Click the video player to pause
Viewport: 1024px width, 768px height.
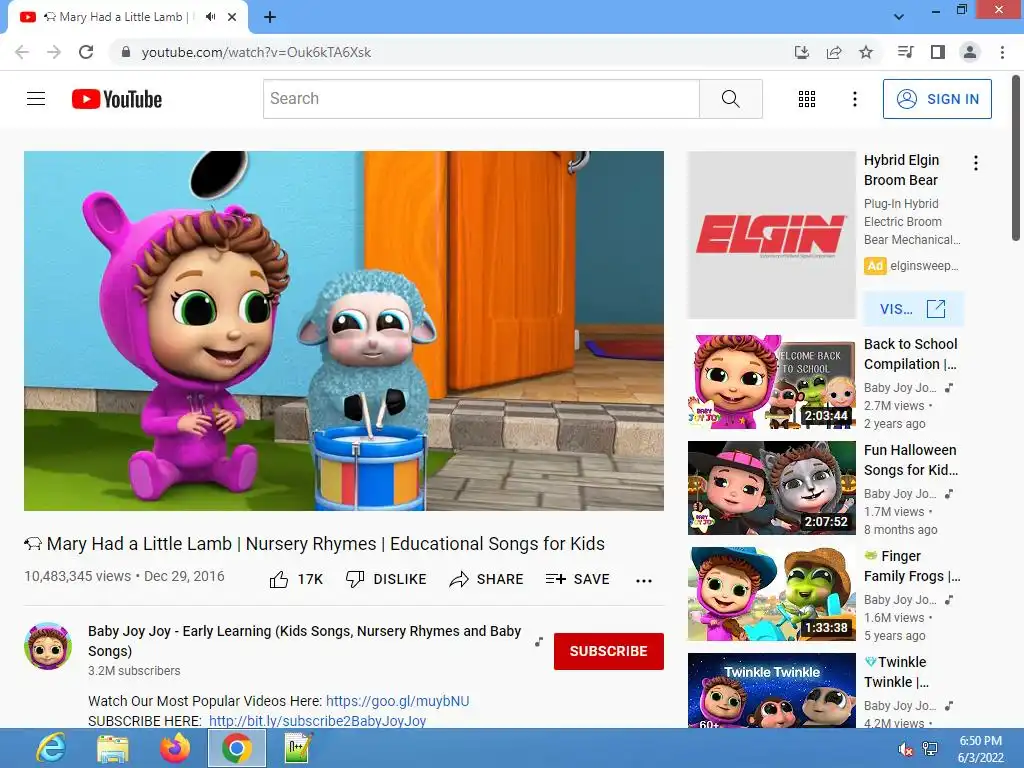pyautogui.click(x=344, y=330)
